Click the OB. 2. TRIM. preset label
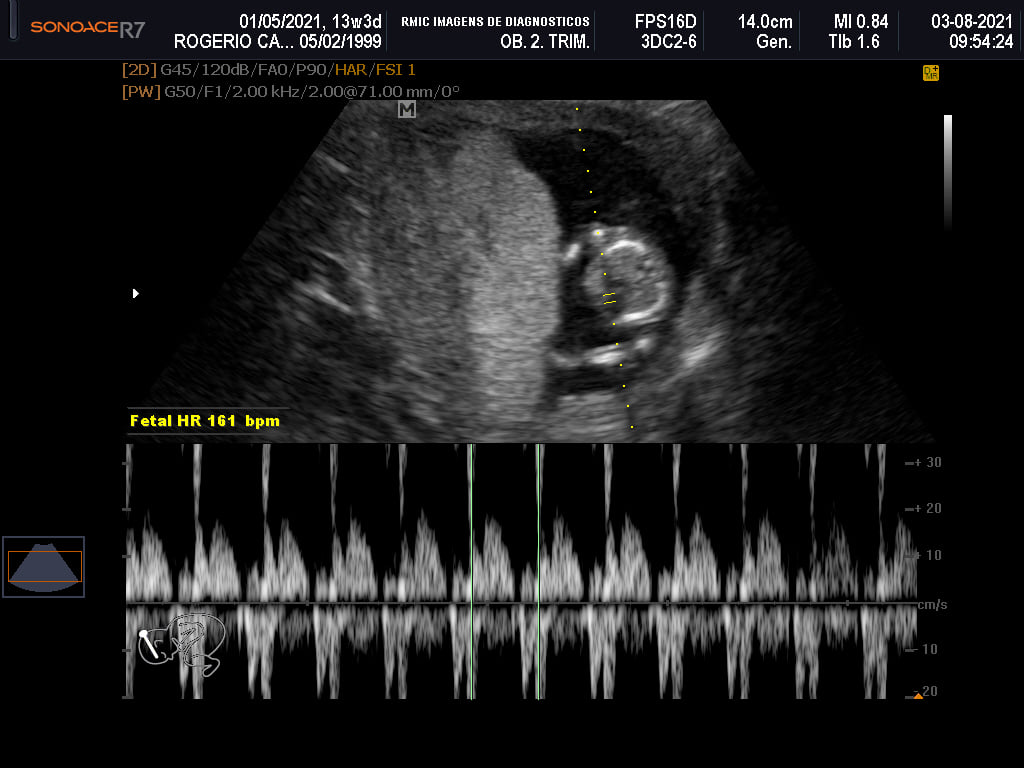 coord(545,42)
